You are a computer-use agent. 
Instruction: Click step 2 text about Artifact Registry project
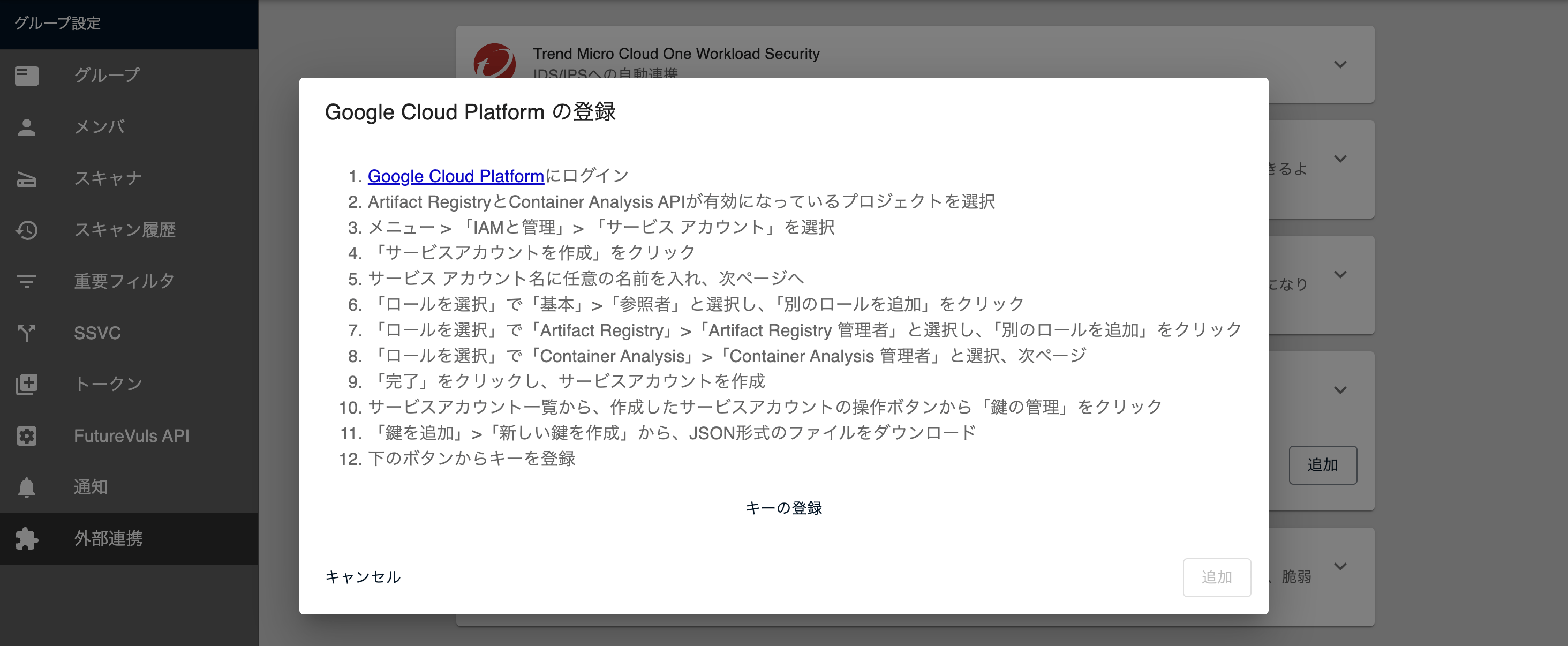pos(681,202)
